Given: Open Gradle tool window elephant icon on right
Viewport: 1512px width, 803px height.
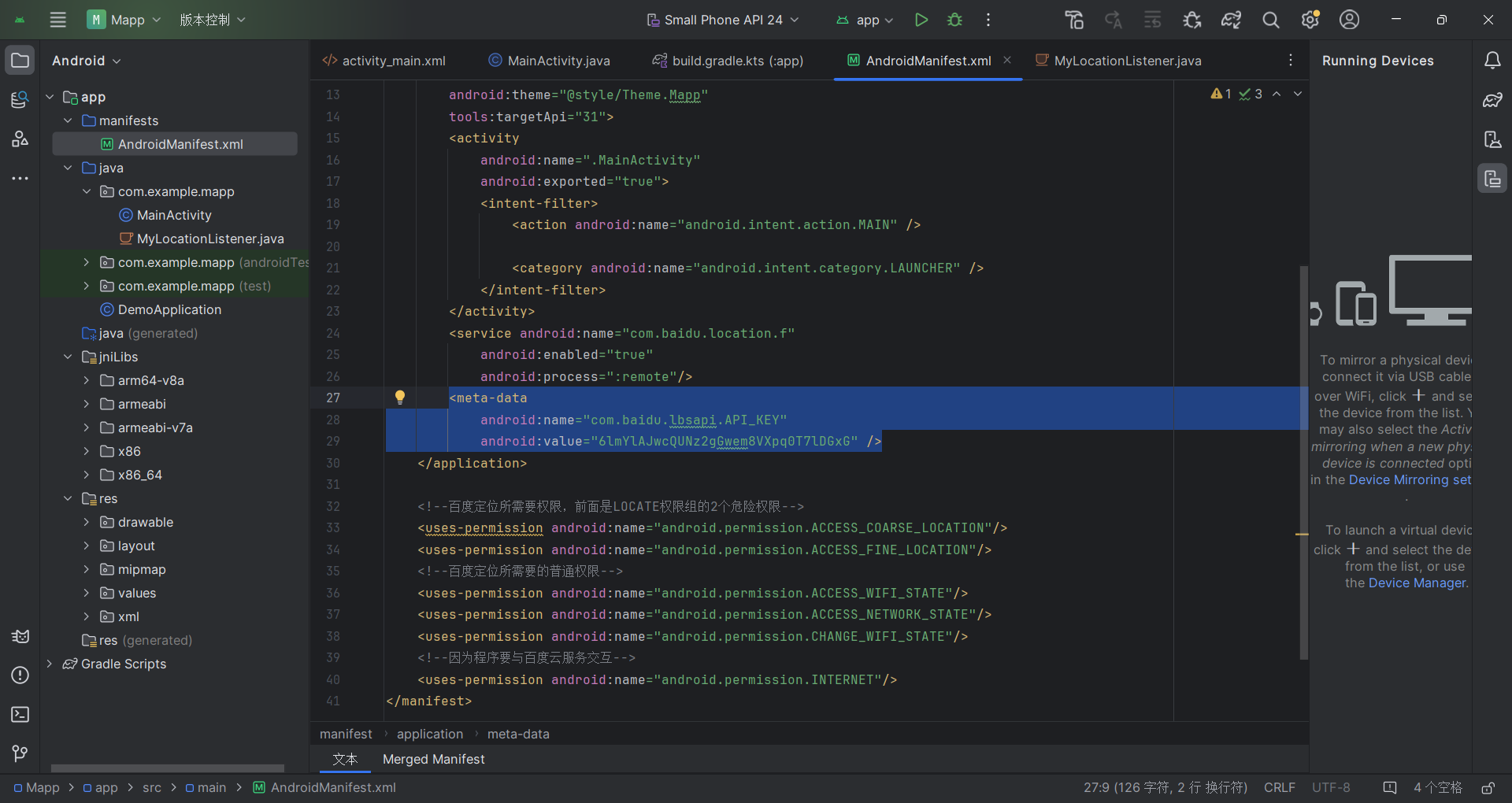Looking at the screenshot, I should click(x=1492, y=100).
